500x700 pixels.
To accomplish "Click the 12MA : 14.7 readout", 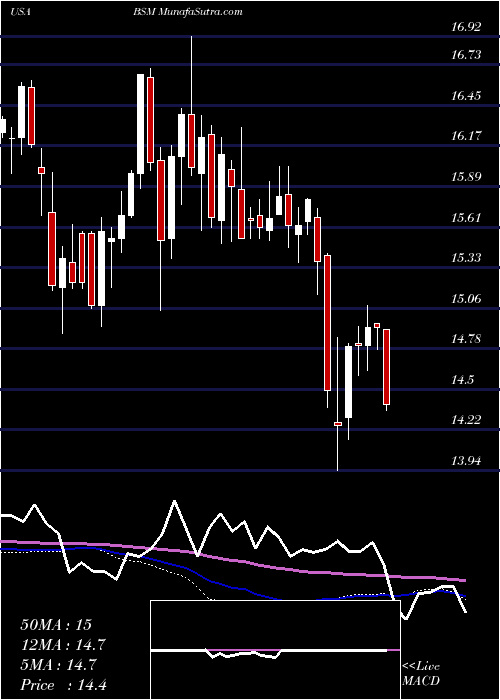I will point(63,645).
